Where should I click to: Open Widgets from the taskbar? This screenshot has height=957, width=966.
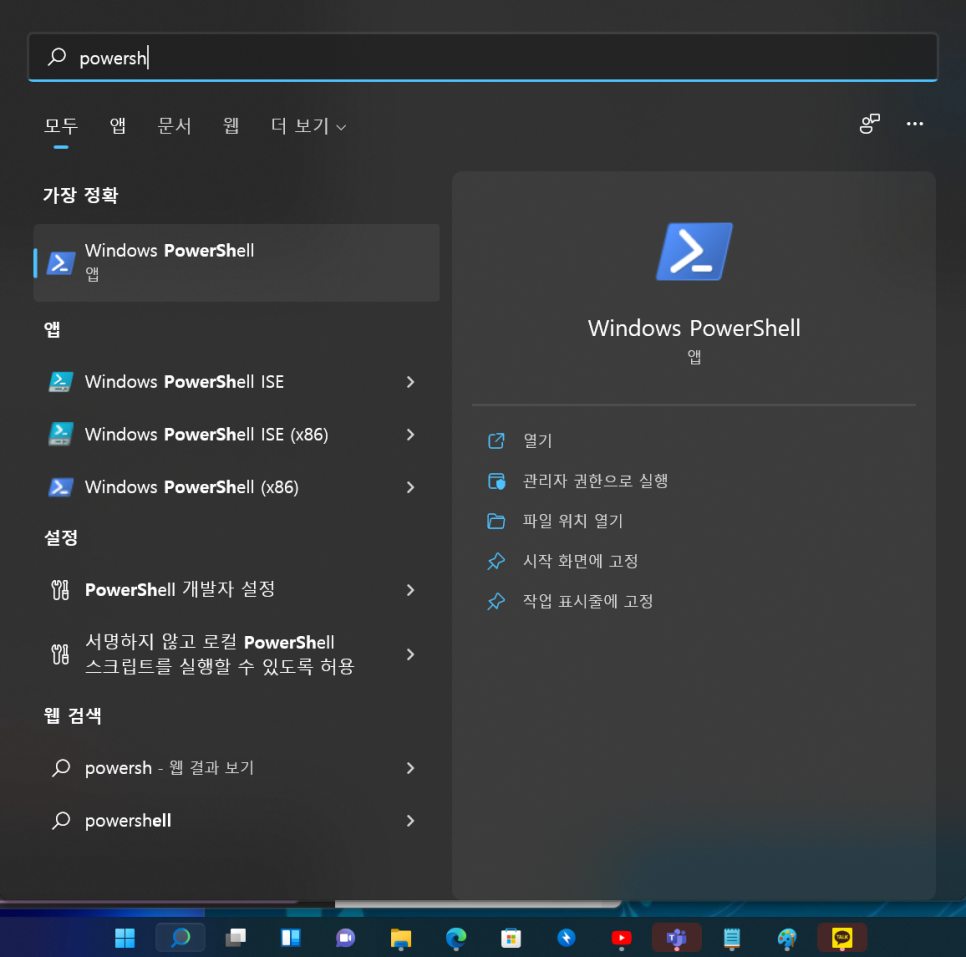pyautogui.click(x=290, y=938)
